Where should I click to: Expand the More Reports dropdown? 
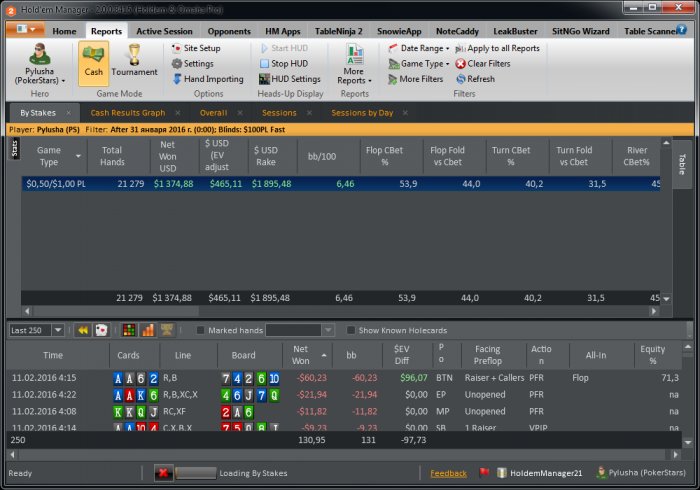pos(354,76)
